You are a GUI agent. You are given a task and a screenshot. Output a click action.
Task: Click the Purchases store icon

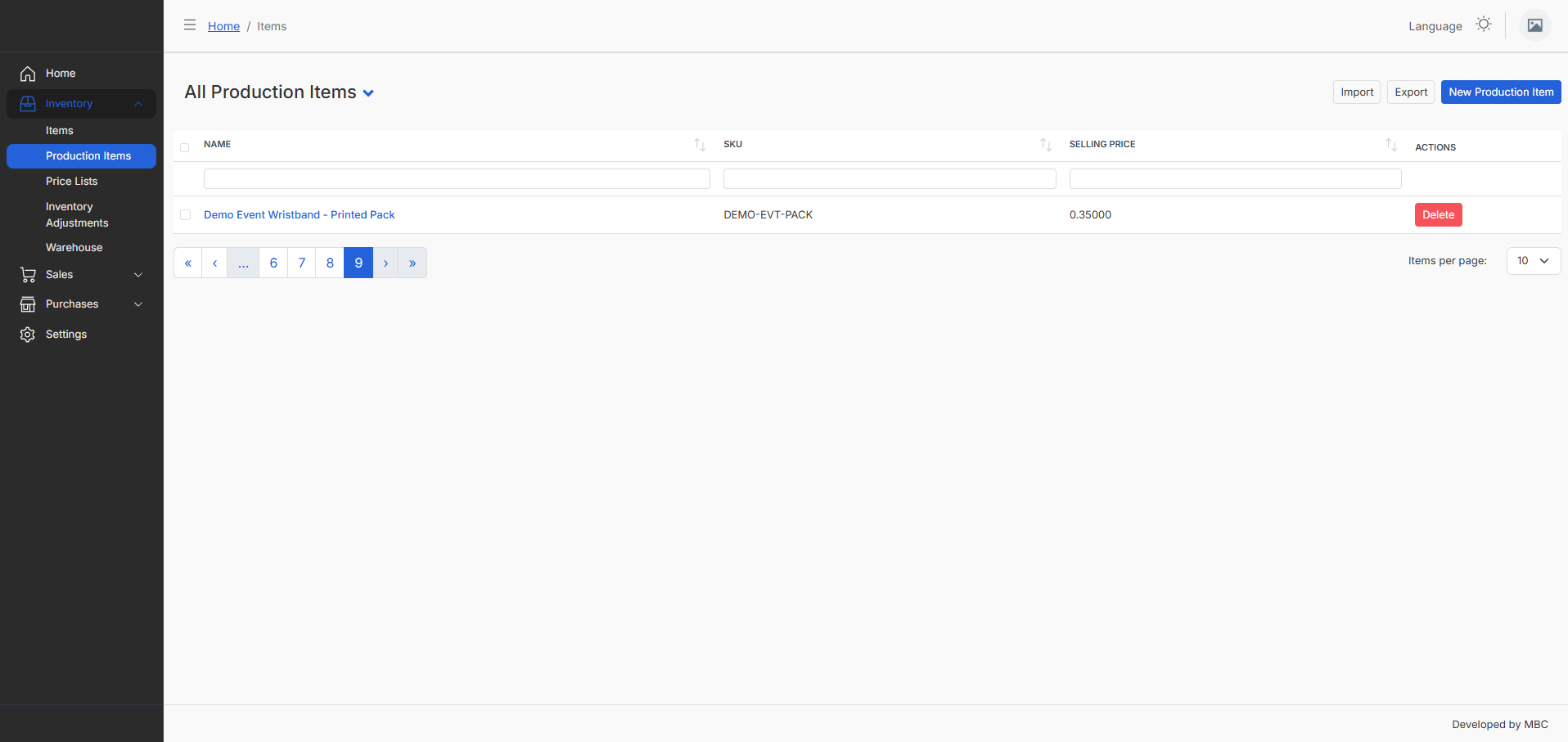(x=28, y=304)
